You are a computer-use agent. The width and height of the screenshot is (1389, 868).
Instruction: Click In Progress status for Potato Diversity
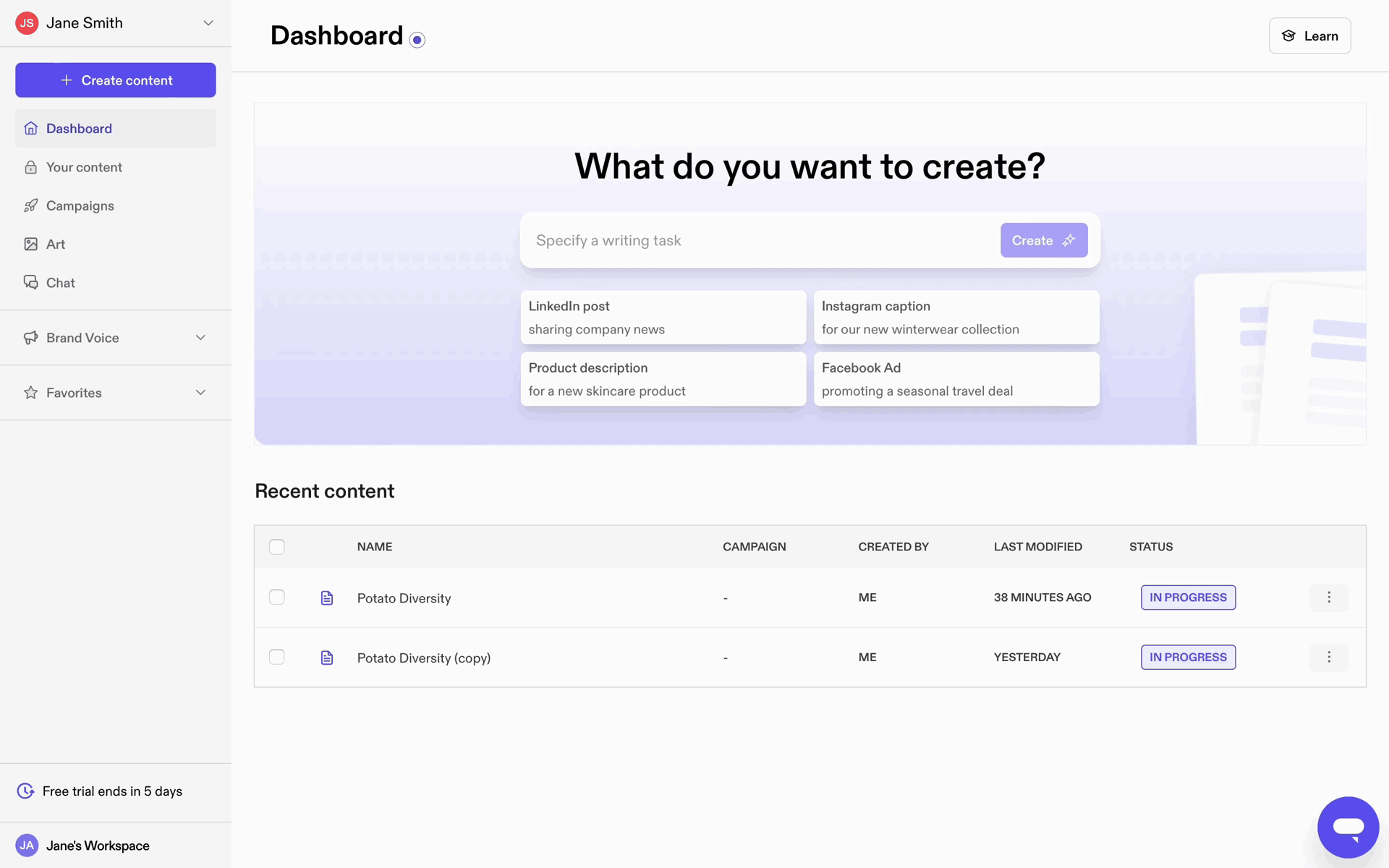1188,597
